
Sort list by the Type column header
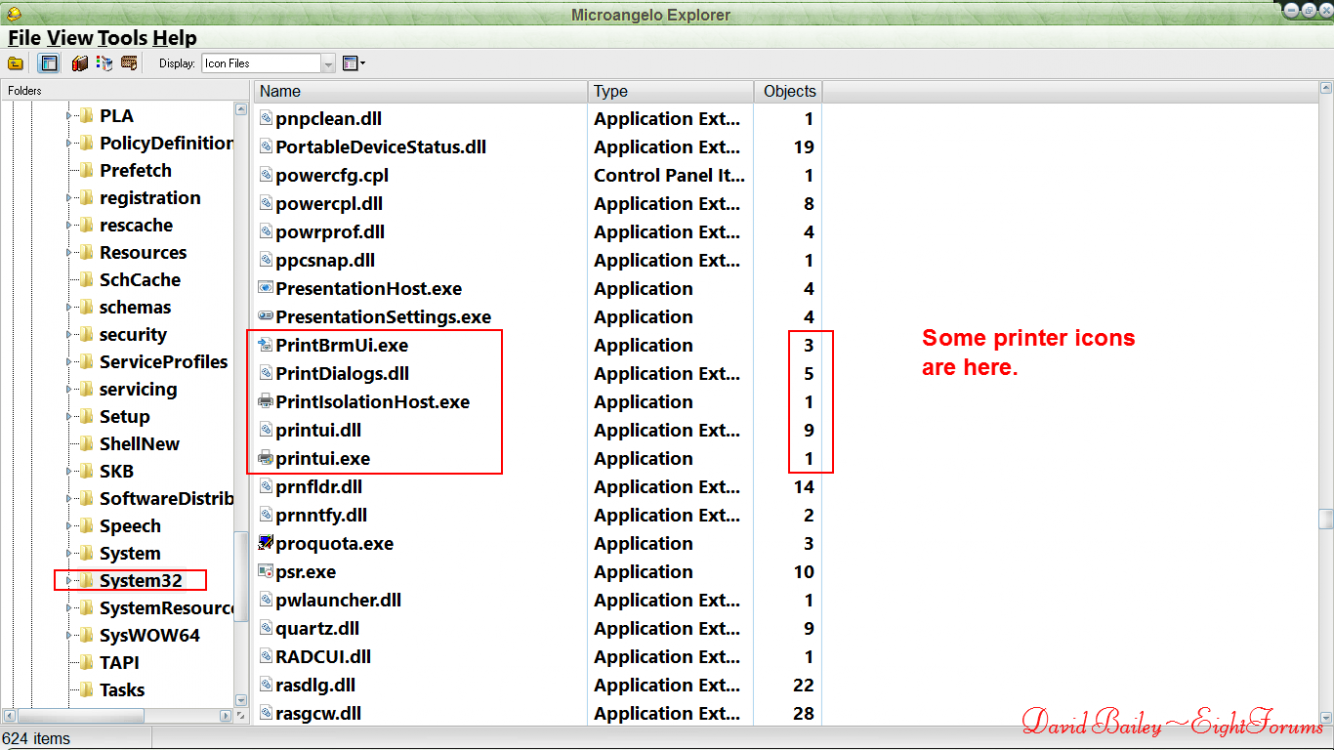pyautogui.click(x=671, y=91)
